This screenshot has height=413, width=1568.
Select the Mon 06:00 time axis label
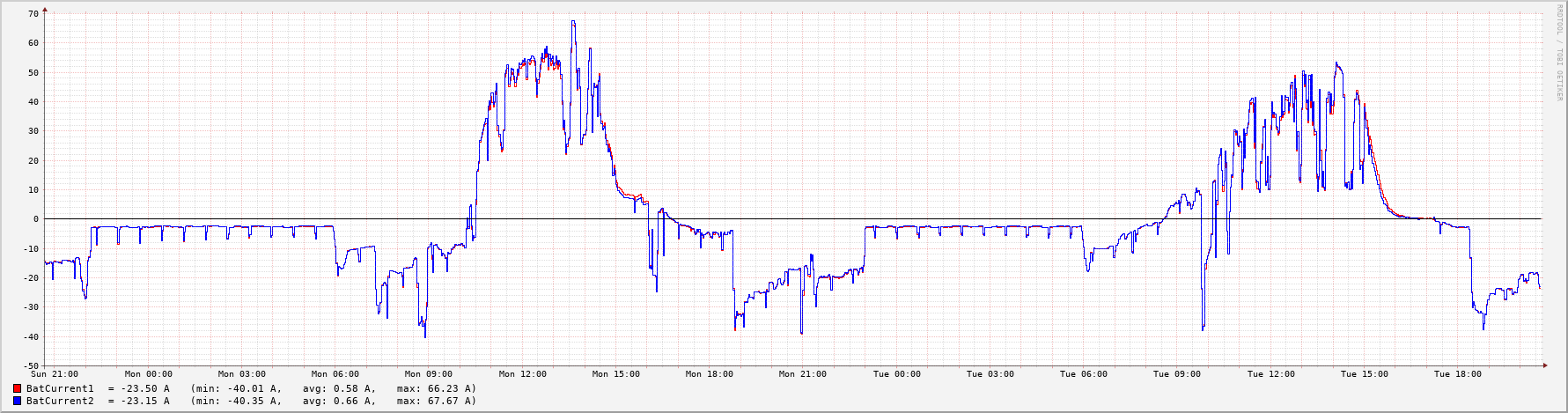click(x=335, y=374)
